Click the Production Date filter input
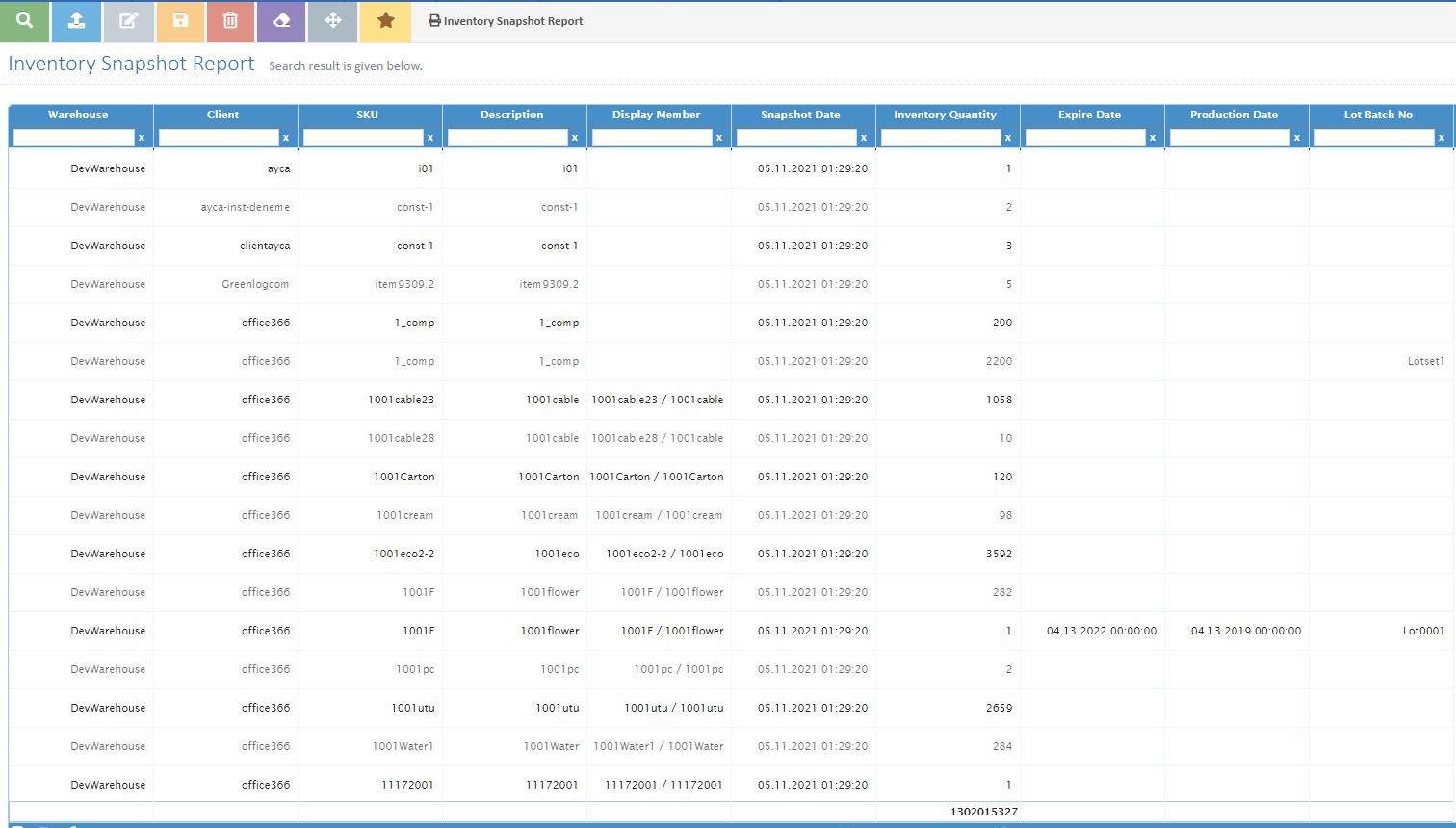 click(1230, 138)
